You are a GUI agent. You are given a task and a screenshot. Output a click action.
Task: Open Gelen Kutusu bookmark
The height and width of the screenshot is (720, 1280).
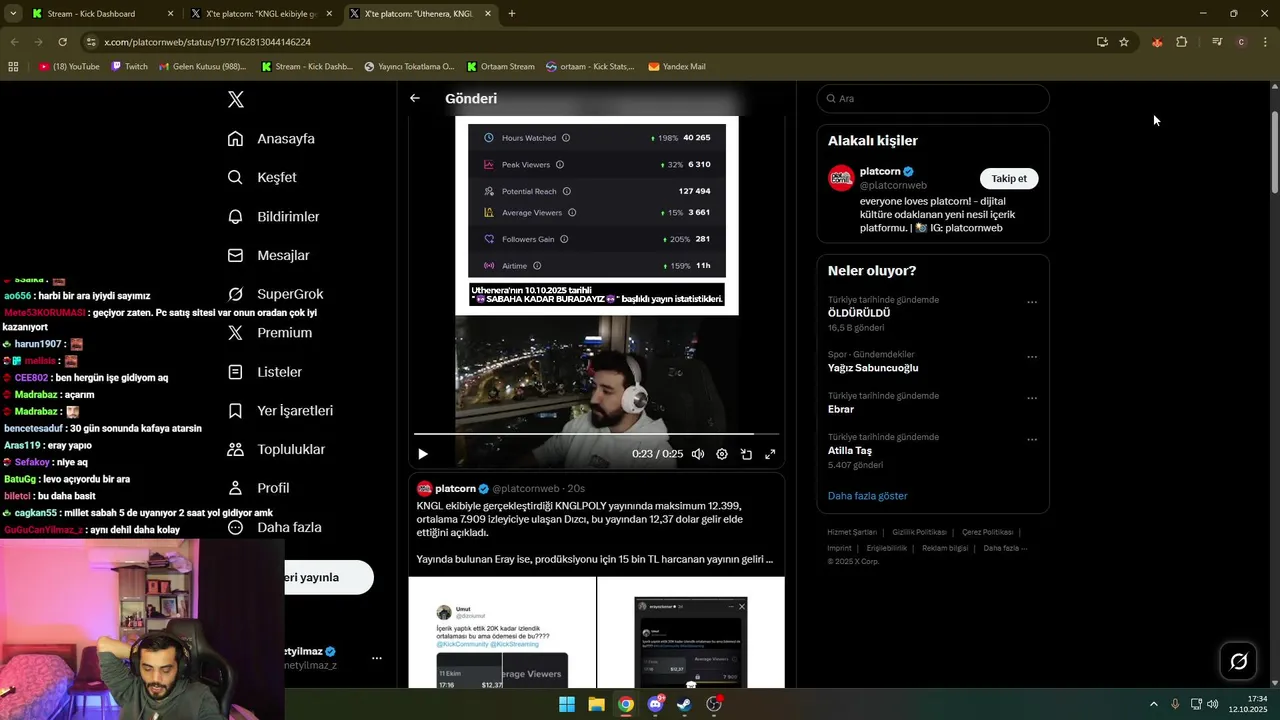tap(202, 67)
